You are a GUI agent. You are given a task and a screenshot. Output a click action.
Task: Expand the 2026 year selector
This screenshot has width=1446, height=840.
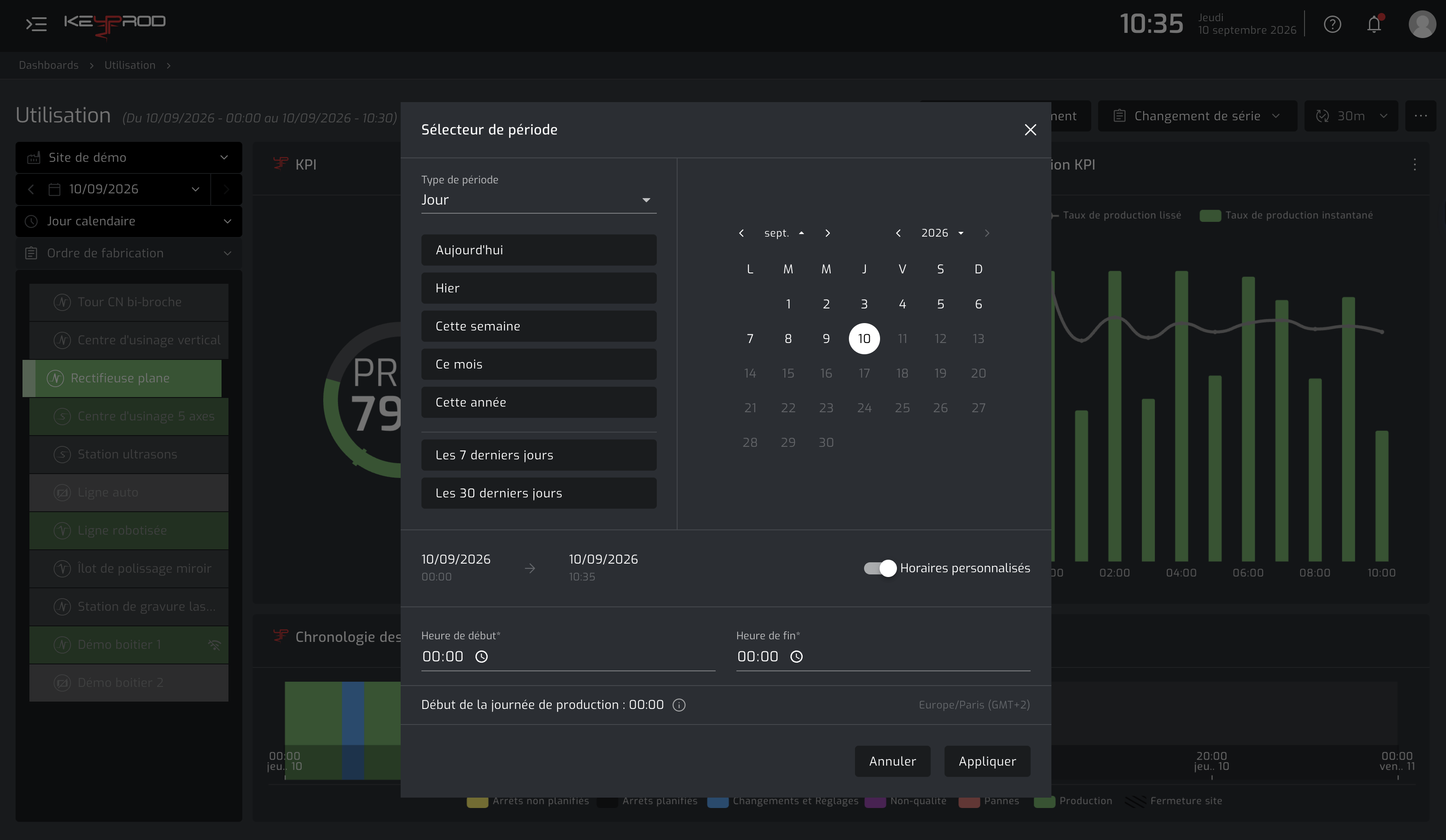tap(942, 233)
